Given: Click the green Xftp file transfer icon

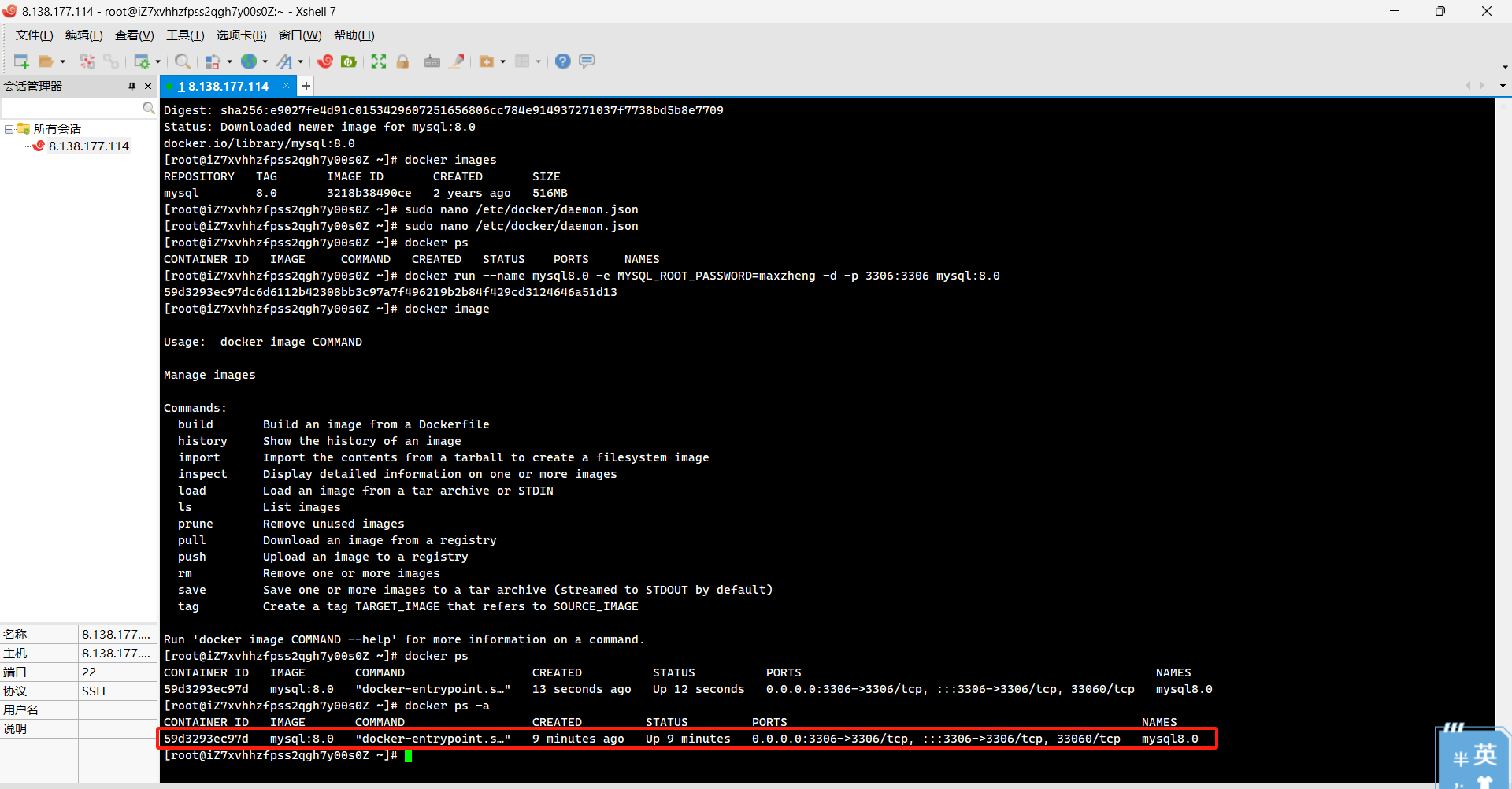Looking at the screenshot, I should pos(349,61).
